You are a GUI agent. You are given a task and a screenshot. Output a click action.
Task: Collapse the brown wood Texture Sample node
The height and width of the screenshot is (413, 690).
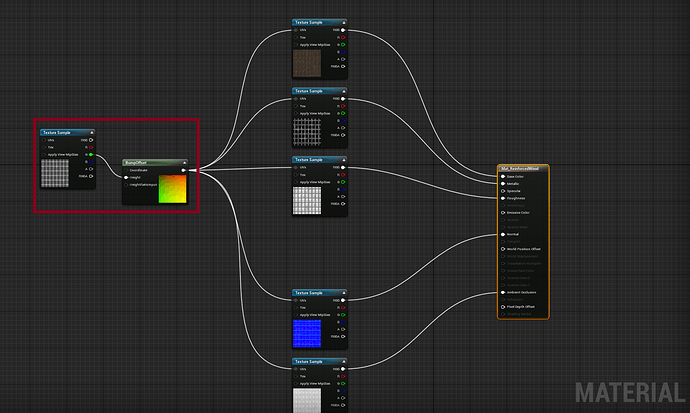(x=343, y=22)
